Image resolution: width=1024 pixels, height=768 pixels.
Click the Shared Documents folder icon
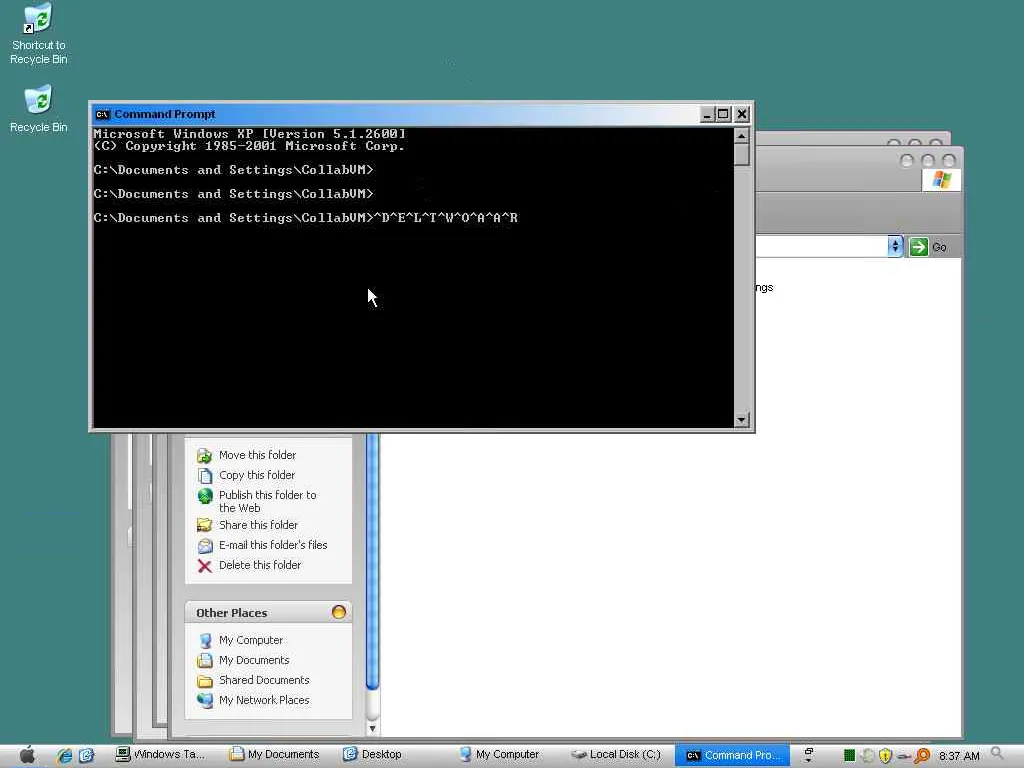pyautogui.click(x=204, y=681)
